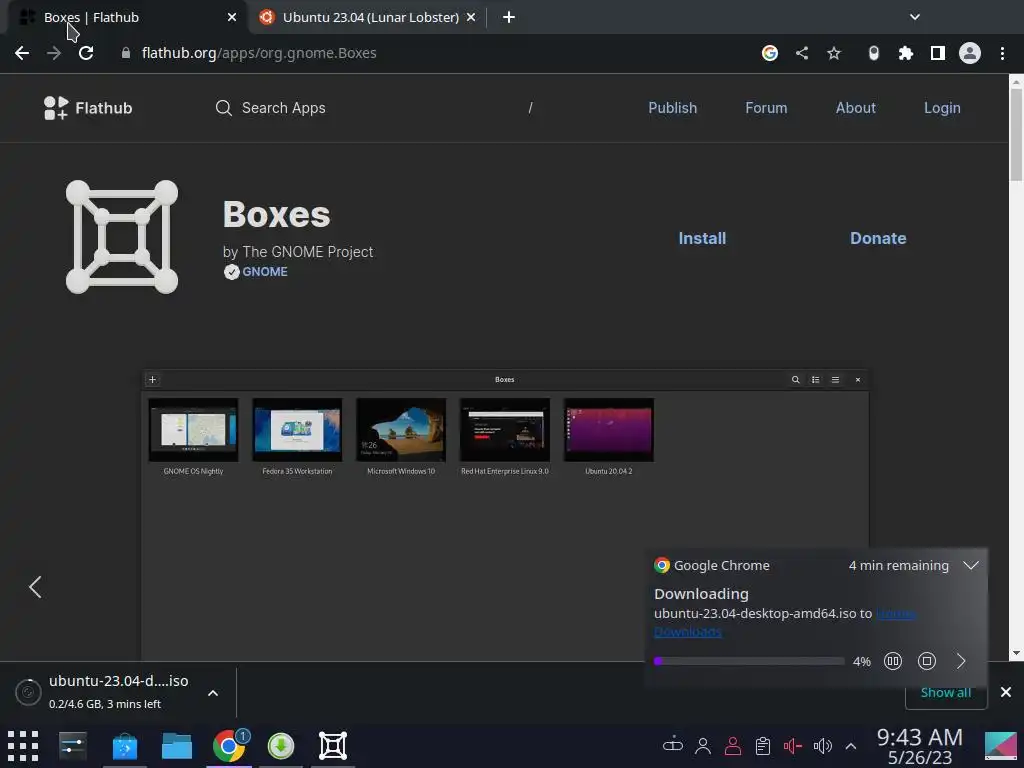Open the Publish page
1024x768 pixels.
(x=673, y=108)
